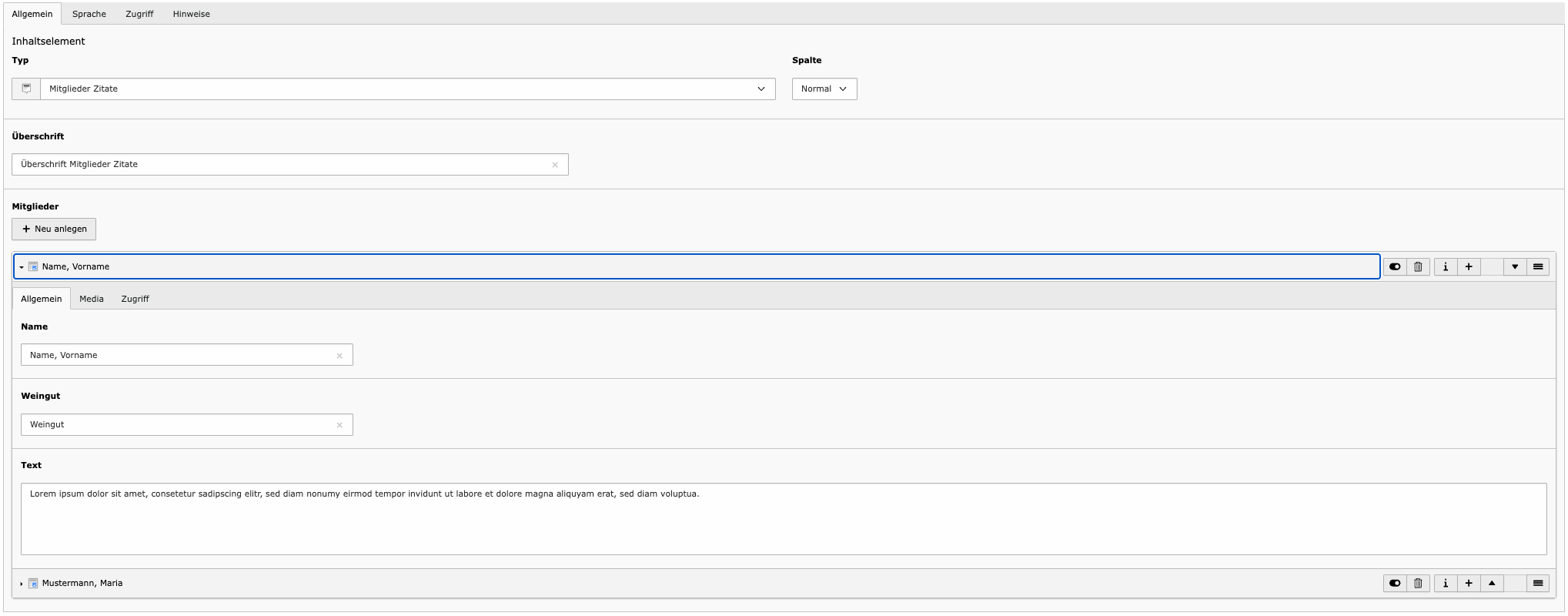Switch to the Sprache tab
This screenshot has width=1568, height=616.
click(x=89, y=14)
